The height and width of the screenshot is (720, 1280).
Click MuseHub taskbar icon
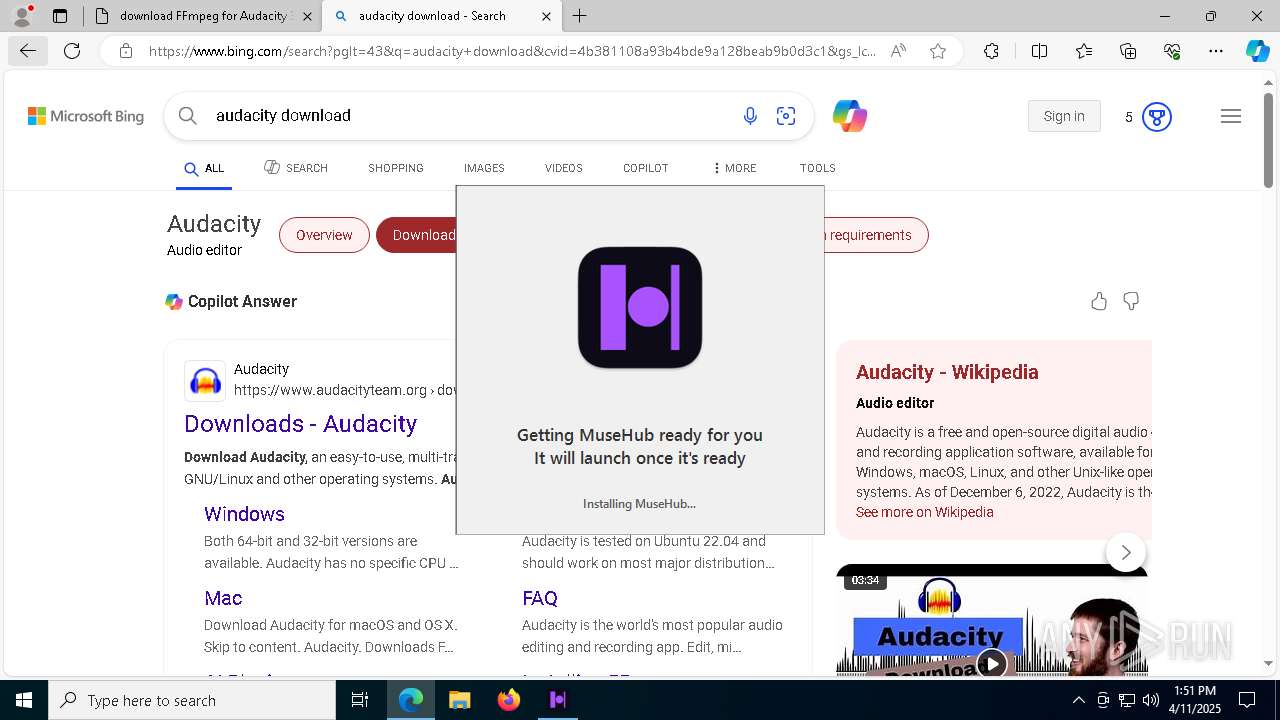[558, 700]
